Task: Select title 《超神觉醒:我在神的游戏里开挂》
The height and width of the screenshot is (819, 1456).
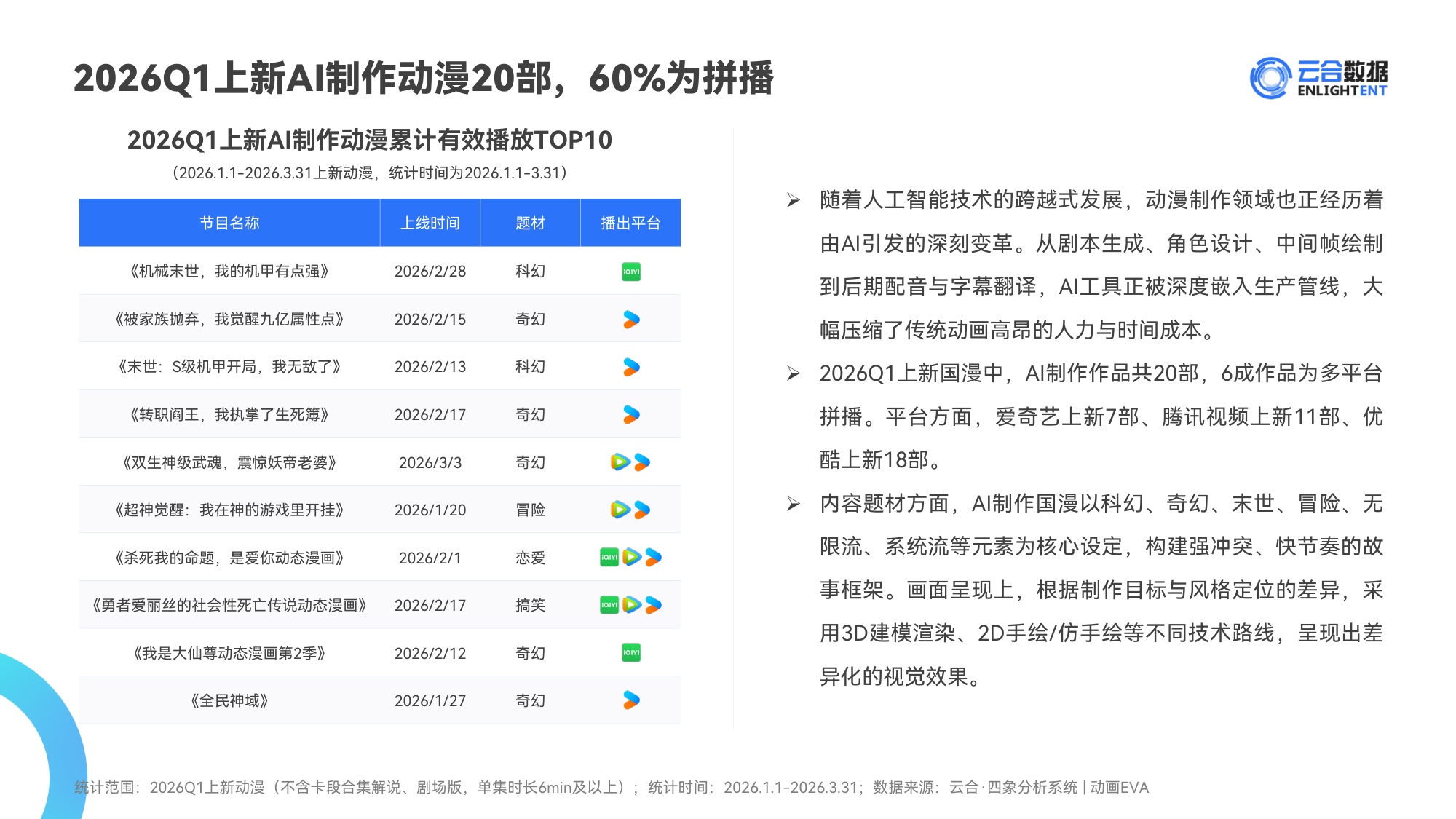Action: 229,510
